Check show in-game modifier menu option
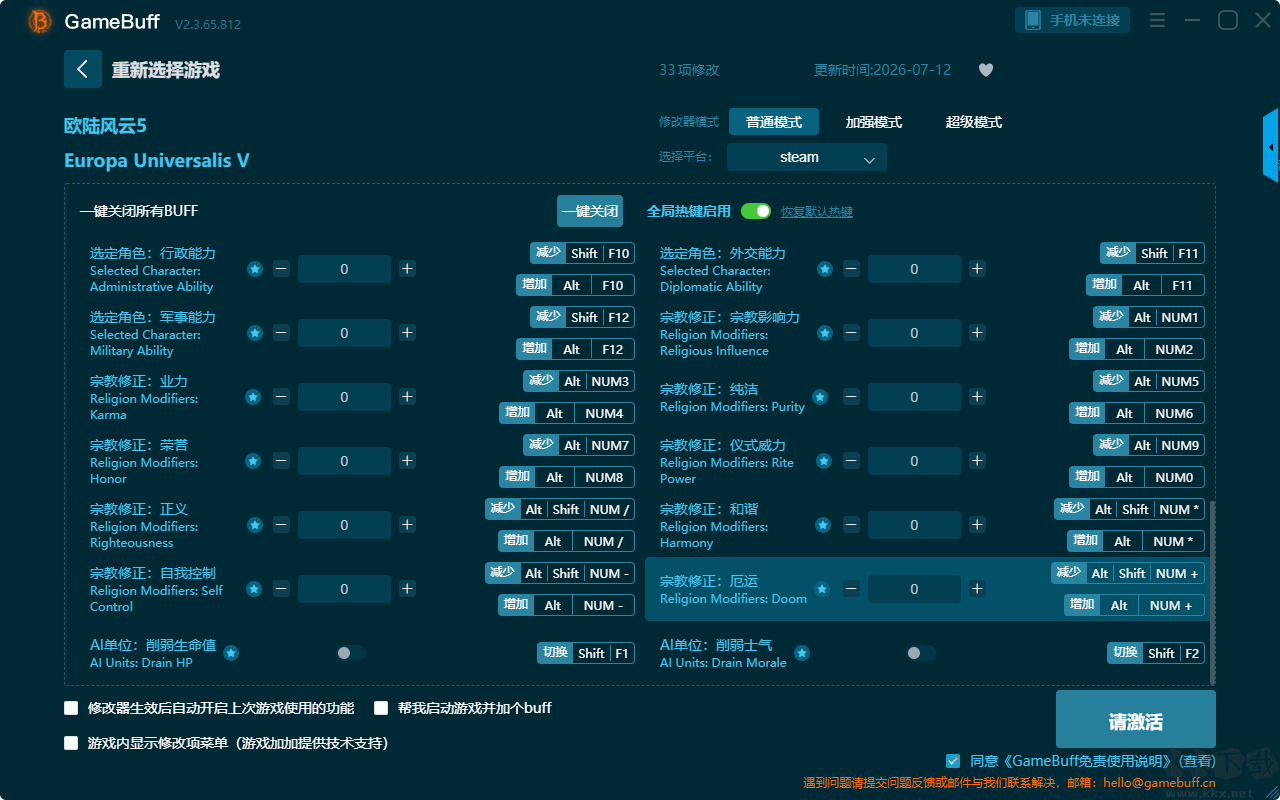Screen dimensions: 1280x800 coord(71,743)
